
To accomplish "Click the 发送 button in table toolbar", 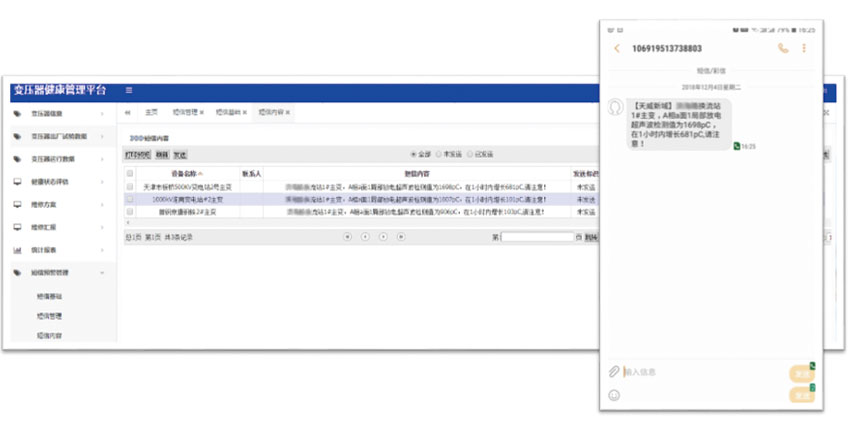I will pyautogui.click(x=180, y=155).
